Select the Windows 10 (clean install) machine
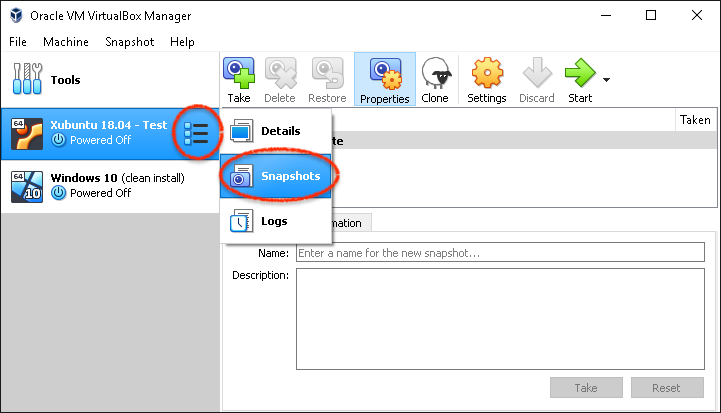This screenshot has width=721, height=413. point(110,186)
